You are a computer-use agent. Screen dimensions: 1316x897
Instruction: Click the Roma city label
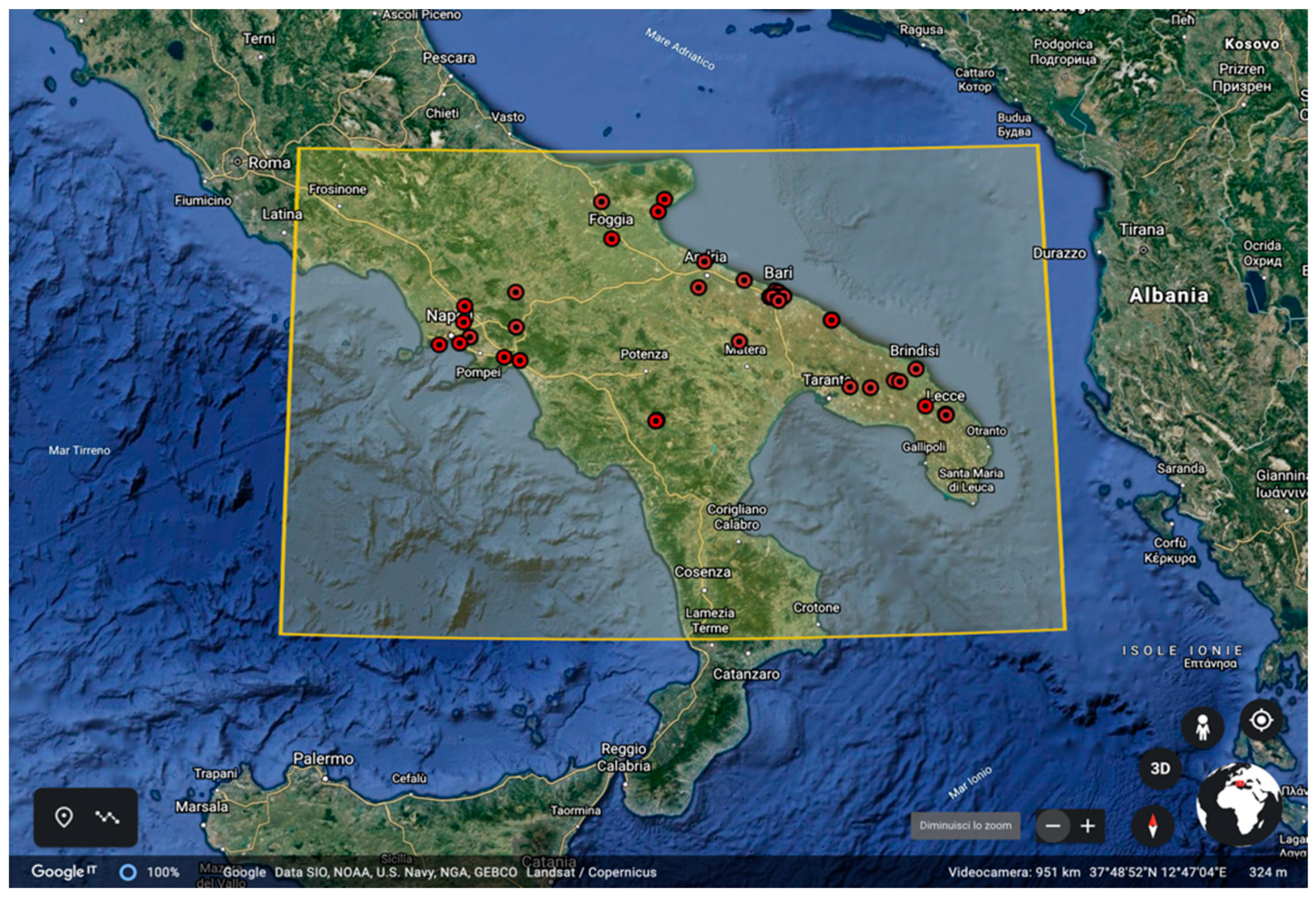pos(269,163)
